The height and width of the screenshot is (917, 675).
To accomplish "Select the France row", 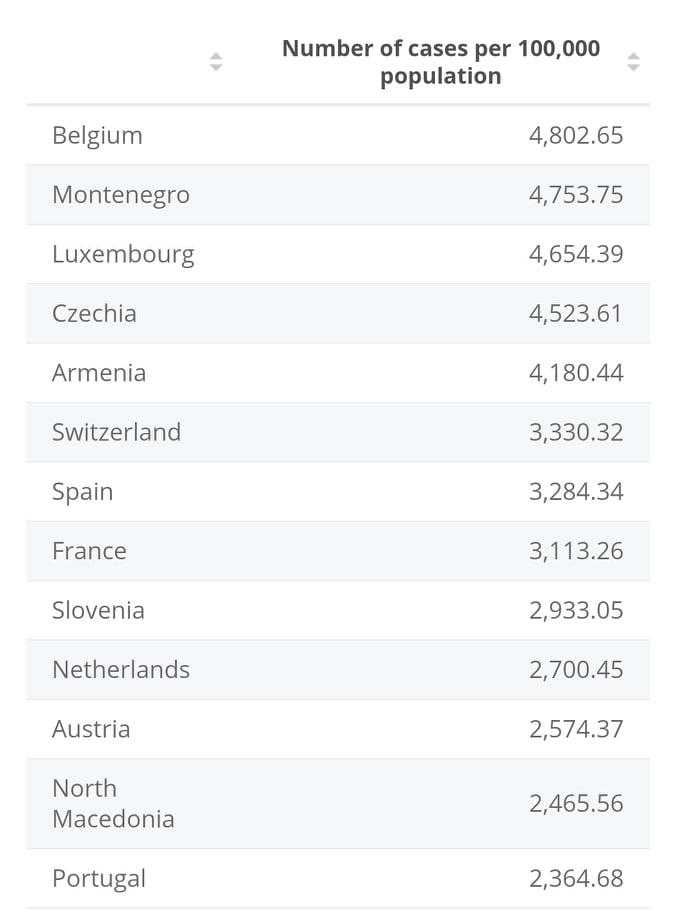I will pyautogui.click(x=338, y=551).
